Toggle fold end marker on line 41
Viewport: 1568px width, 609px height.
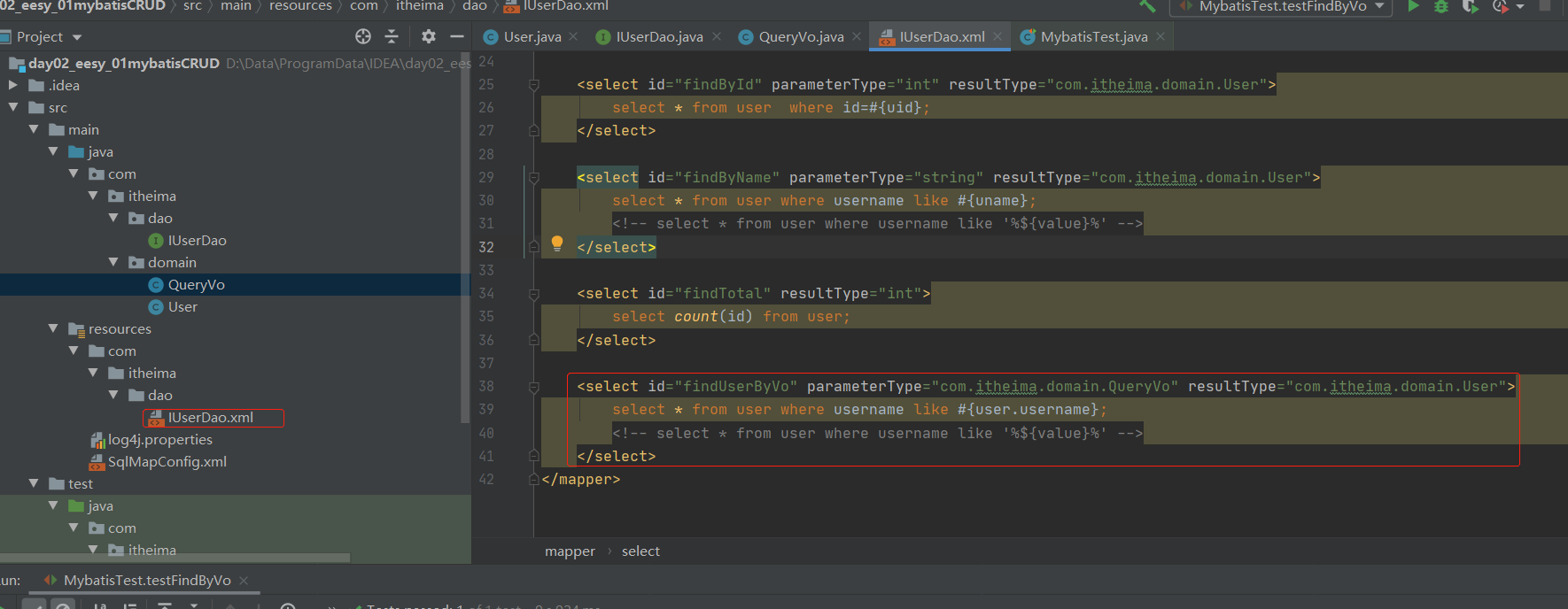coord(534,456)
